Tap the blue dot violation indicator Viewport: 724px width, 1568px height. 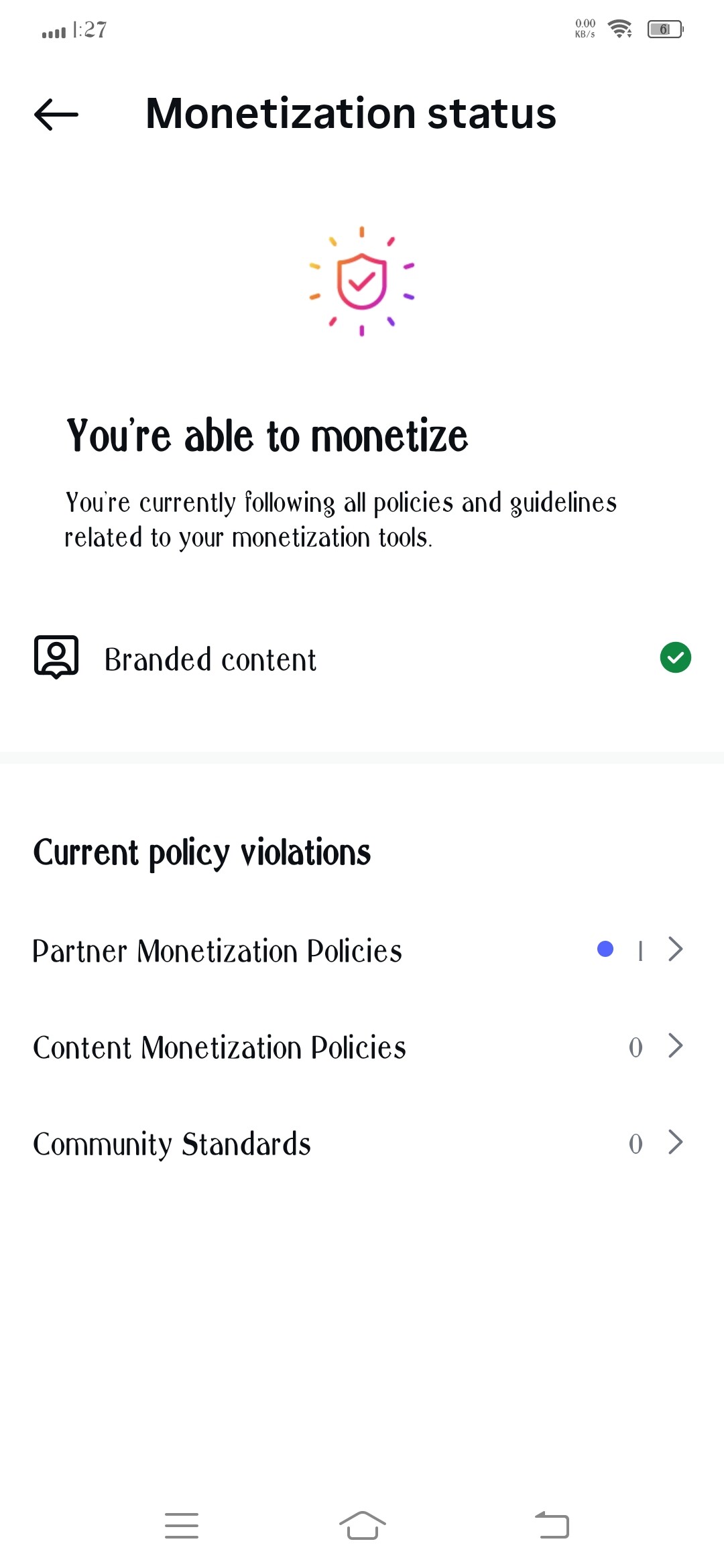(605, 949)
